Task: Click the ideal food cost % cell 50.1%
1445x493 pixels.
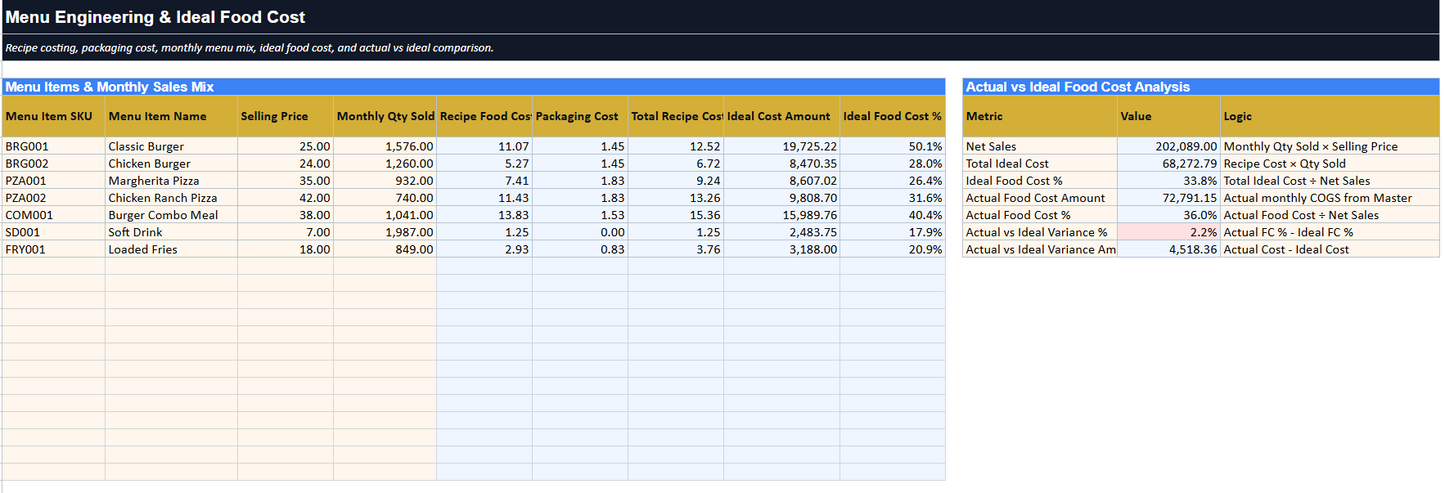Action: [893, 146]
